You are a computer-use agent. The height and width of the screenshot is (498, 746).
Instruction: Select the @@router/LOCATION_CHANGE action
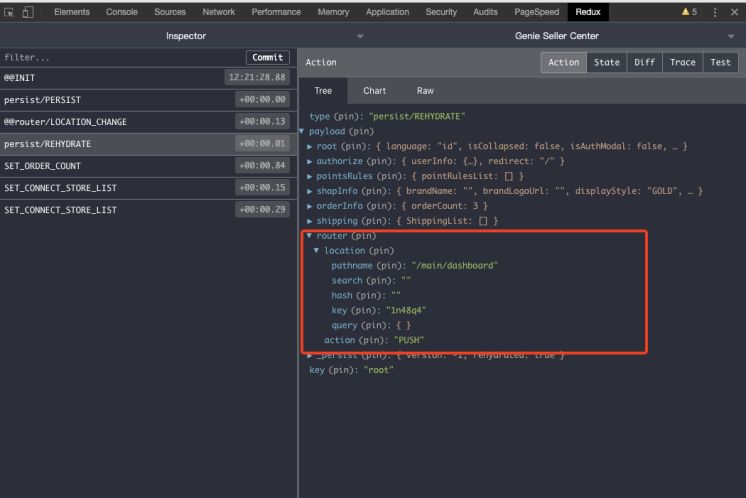tap(148, 122)
